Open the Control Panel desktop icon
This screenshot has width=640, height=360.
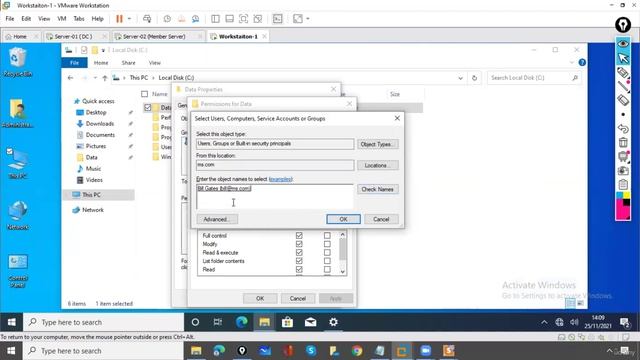[18, 271]
